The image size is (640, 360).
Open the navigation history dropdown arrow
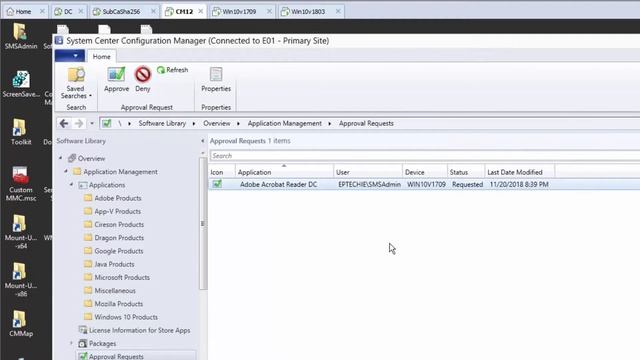click(x=92, y=123)
